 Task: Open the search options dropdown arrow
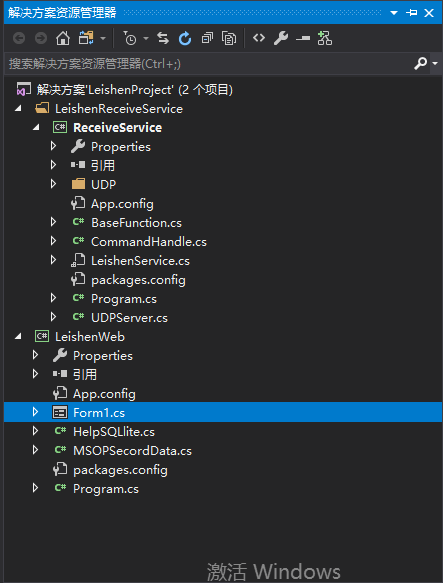(x=435, y=64)
